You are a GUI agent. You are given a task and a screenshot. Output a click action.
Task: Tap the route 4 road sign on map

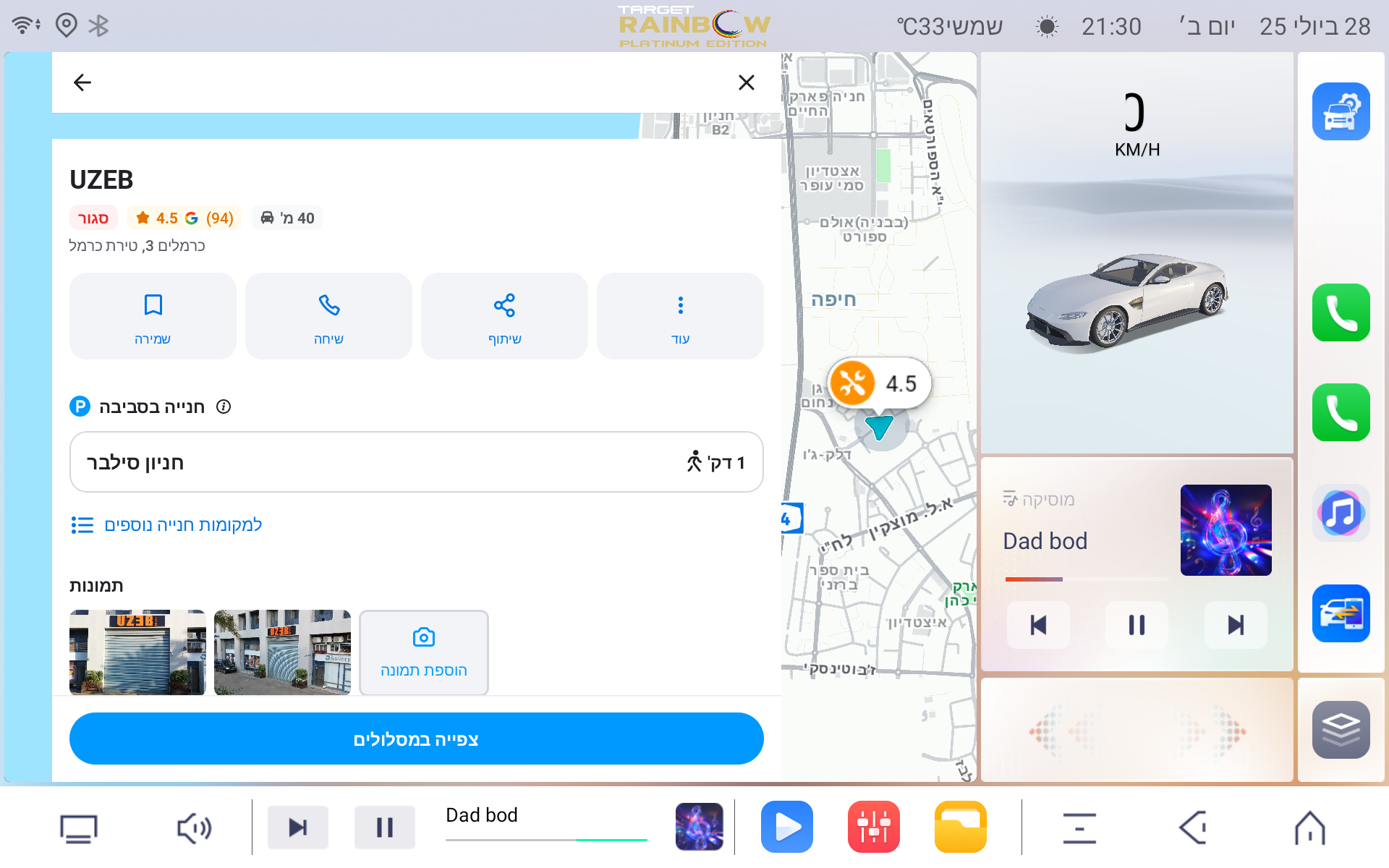pyautogui.click(x=791, y=518)
